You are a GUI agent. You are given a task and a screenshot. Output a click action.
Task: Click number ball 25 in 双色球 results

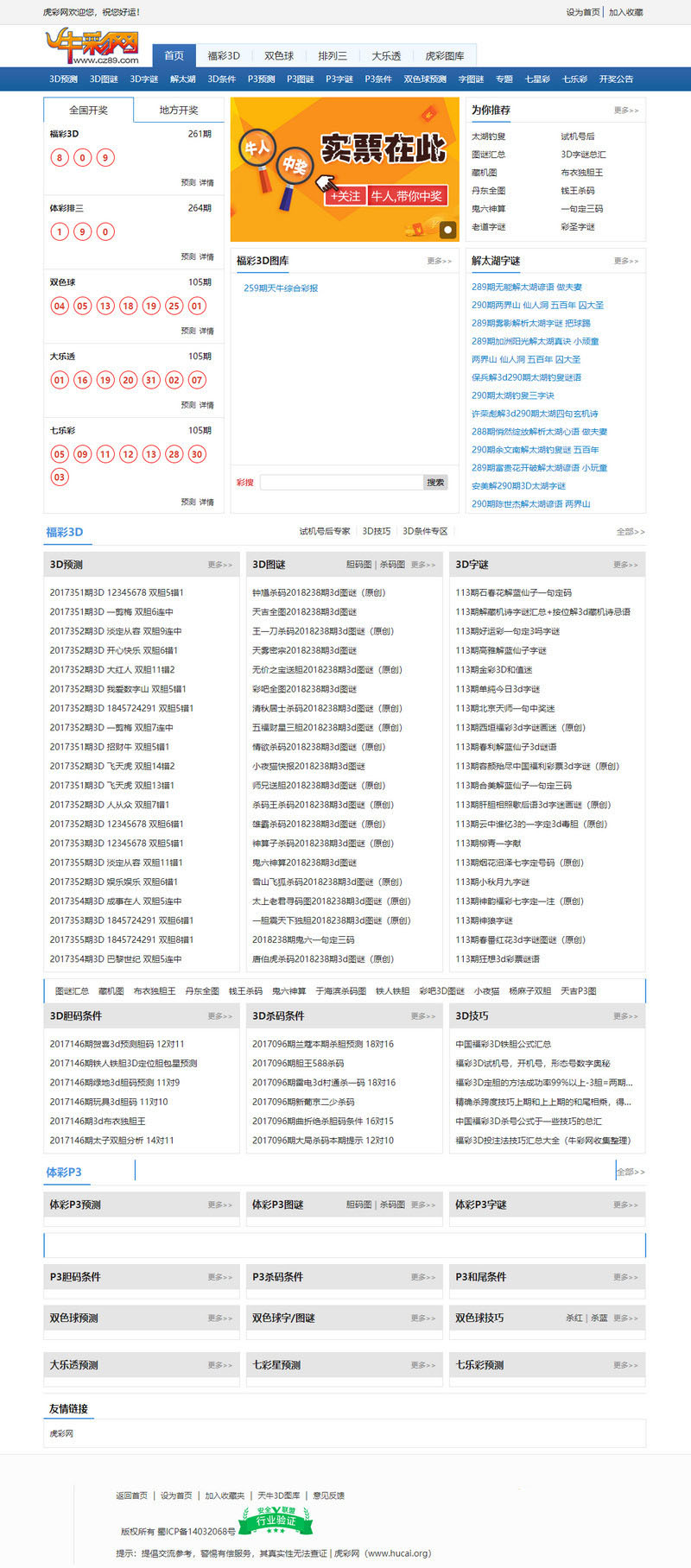(x=174, y=306)
